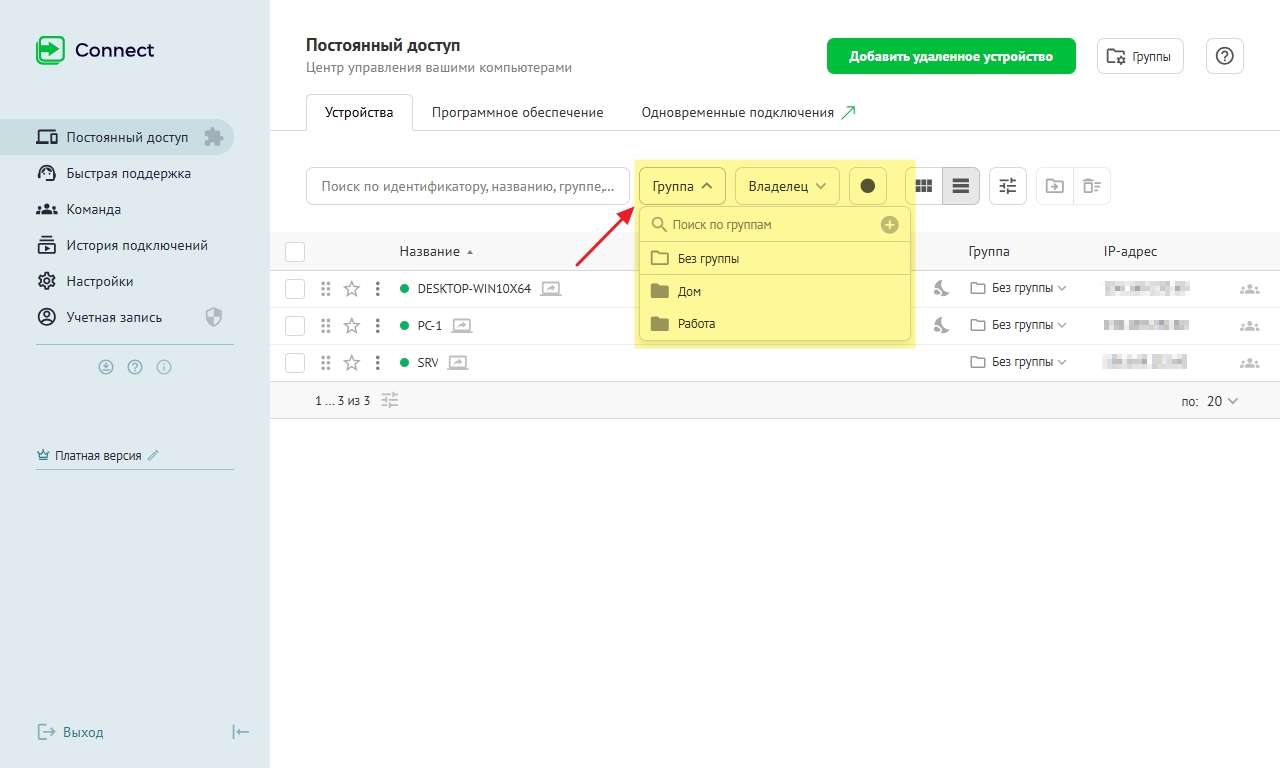
Task: Select the SRV device checkbox
Action: (295, 363)
